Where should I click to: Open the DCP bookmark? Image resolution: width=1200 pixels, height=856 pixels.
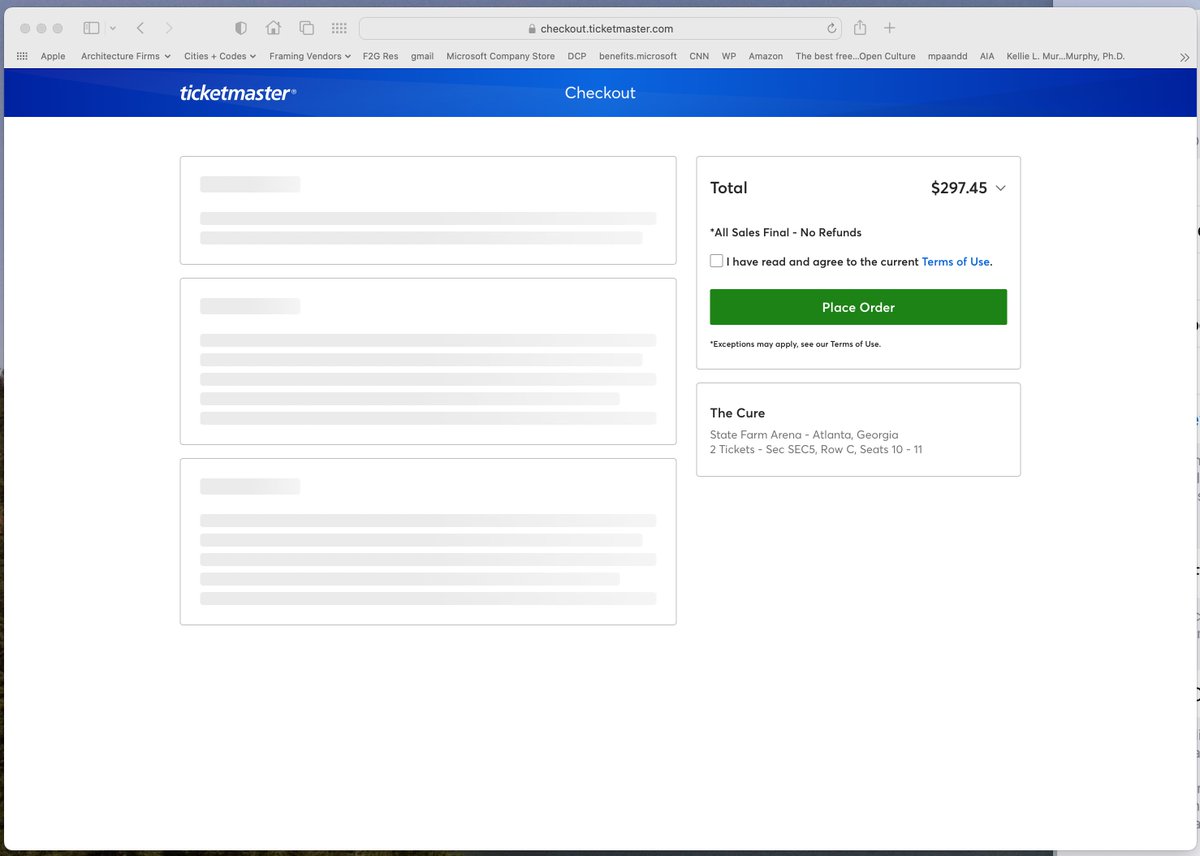[x=577, y=56]
